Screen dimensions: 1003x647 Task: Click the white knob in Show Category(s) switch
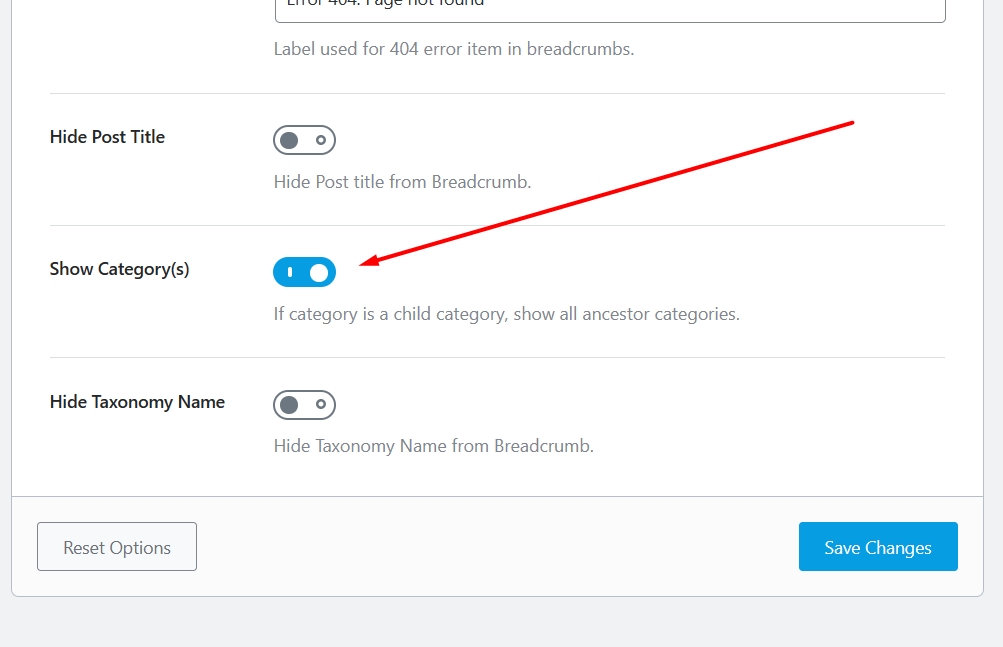[x=319, y=272]
